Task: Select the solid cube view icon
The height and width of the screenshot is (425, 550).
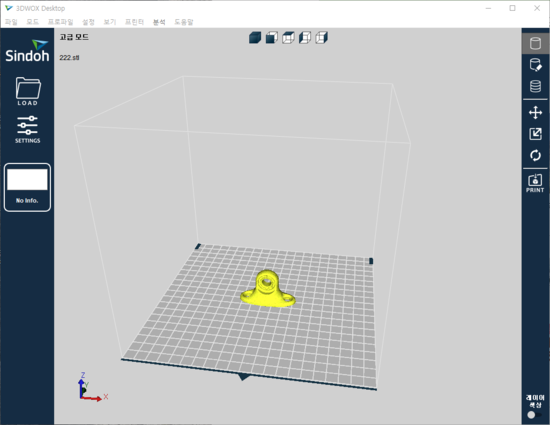Action: point(255,38)
